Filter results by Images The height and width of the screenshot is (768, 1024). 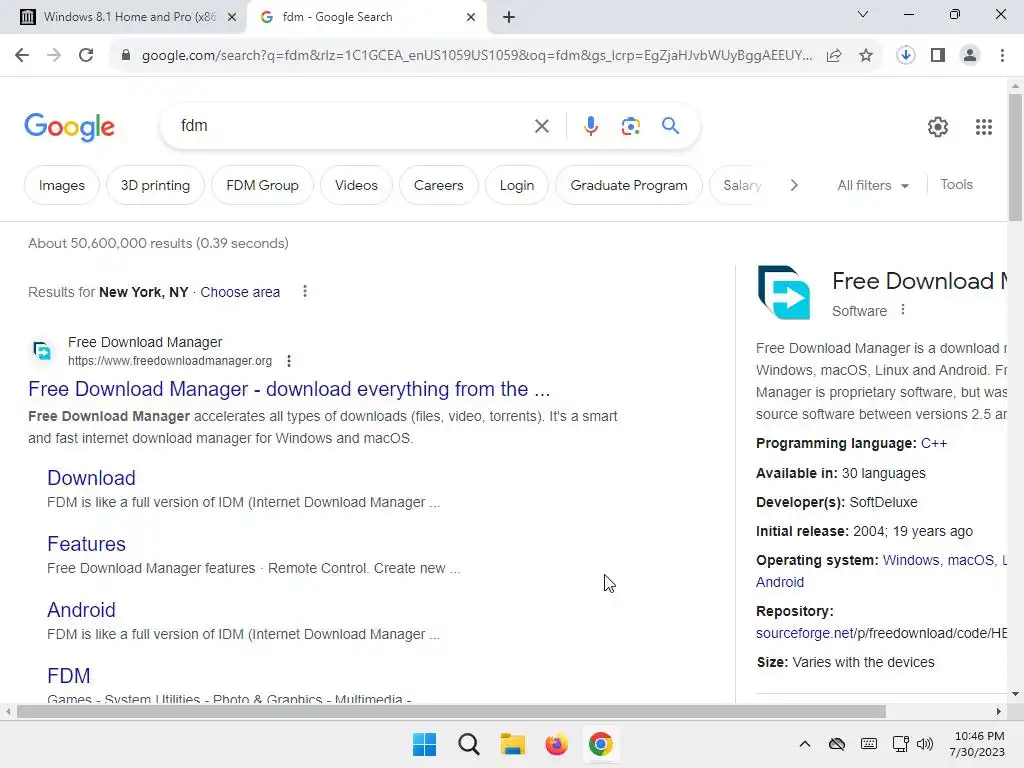pos(61,185)
